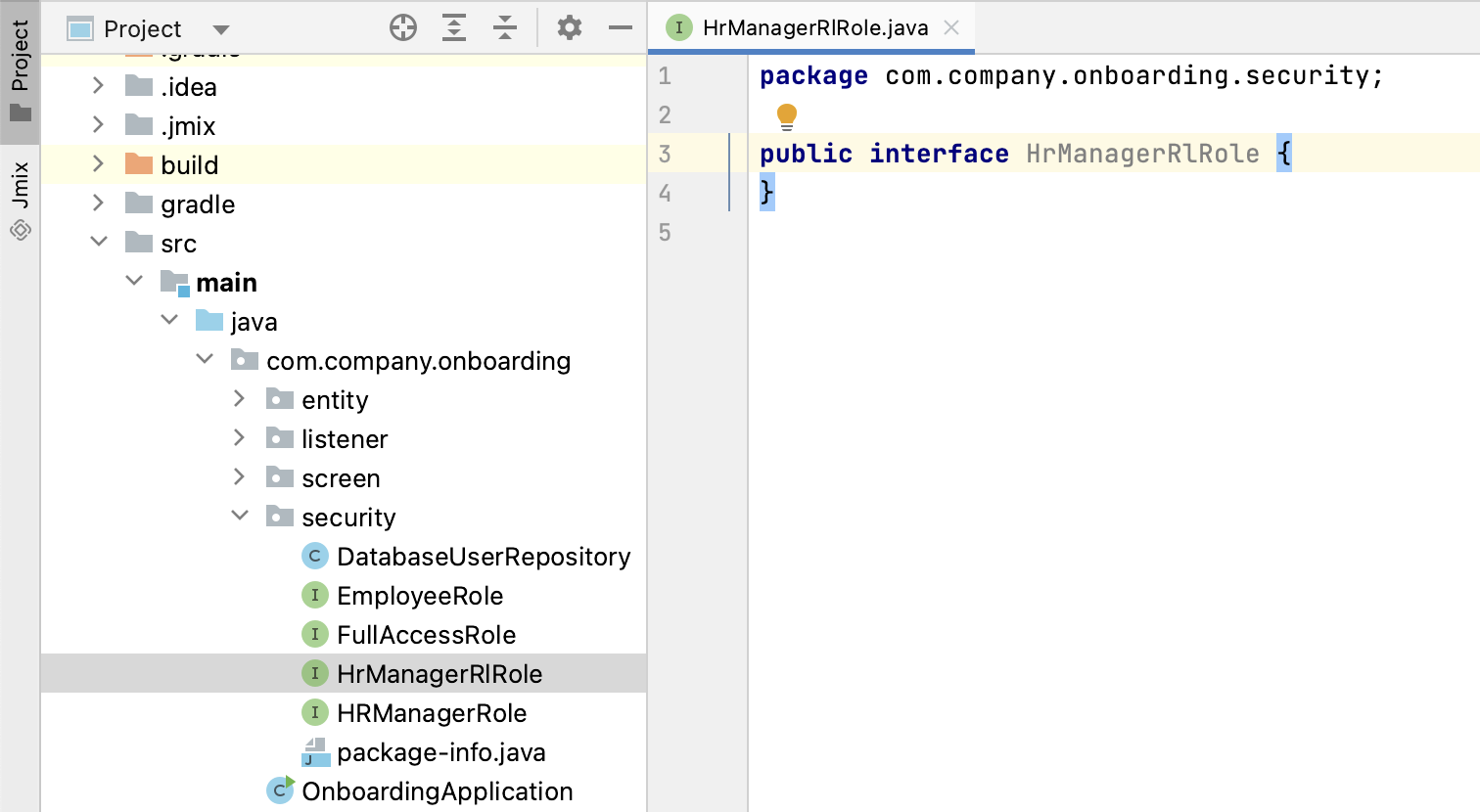Expand the listener package
This screenshot has width=1480, height=812.
pyautogui.click(x=239, y=438)
